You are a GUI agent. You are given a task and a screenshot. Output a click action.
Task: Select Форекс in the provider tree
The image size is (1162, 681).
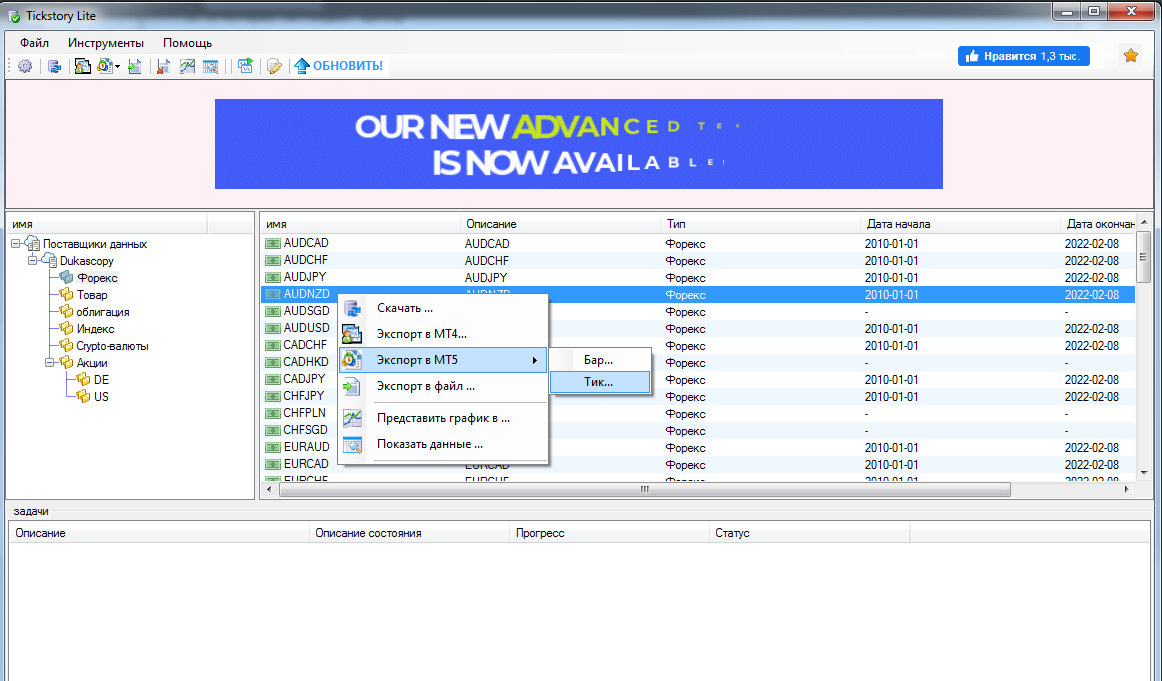click(x=97, y=278)
